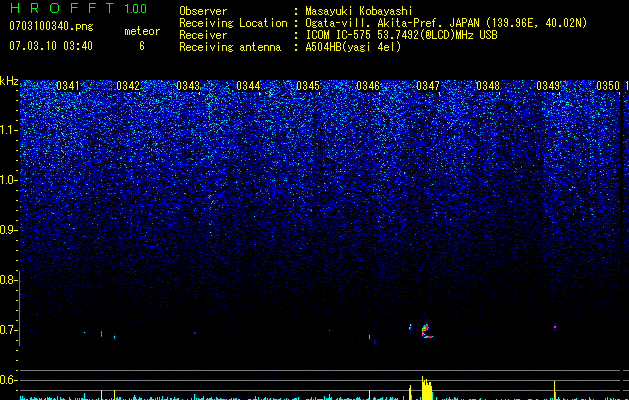Click antenna value A504HB(yagi 4el)
629x400 pixels.
(353, 47)
